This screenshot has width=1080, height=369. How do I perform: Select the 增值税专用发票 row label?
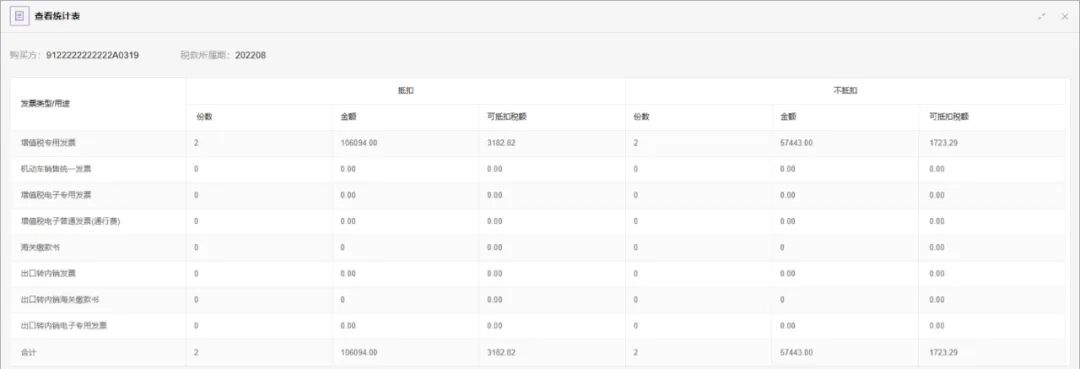point(48,143)
